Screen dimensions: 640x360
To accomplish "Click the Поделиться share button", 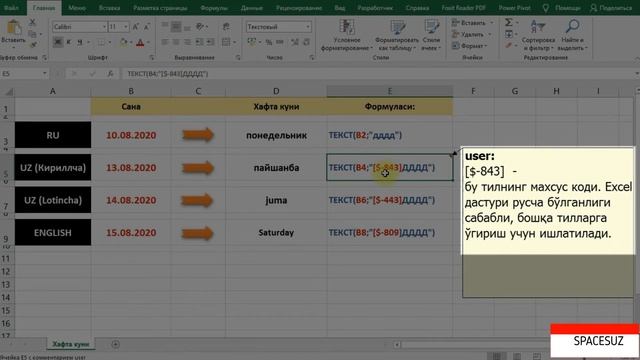I will coord(611,8).
